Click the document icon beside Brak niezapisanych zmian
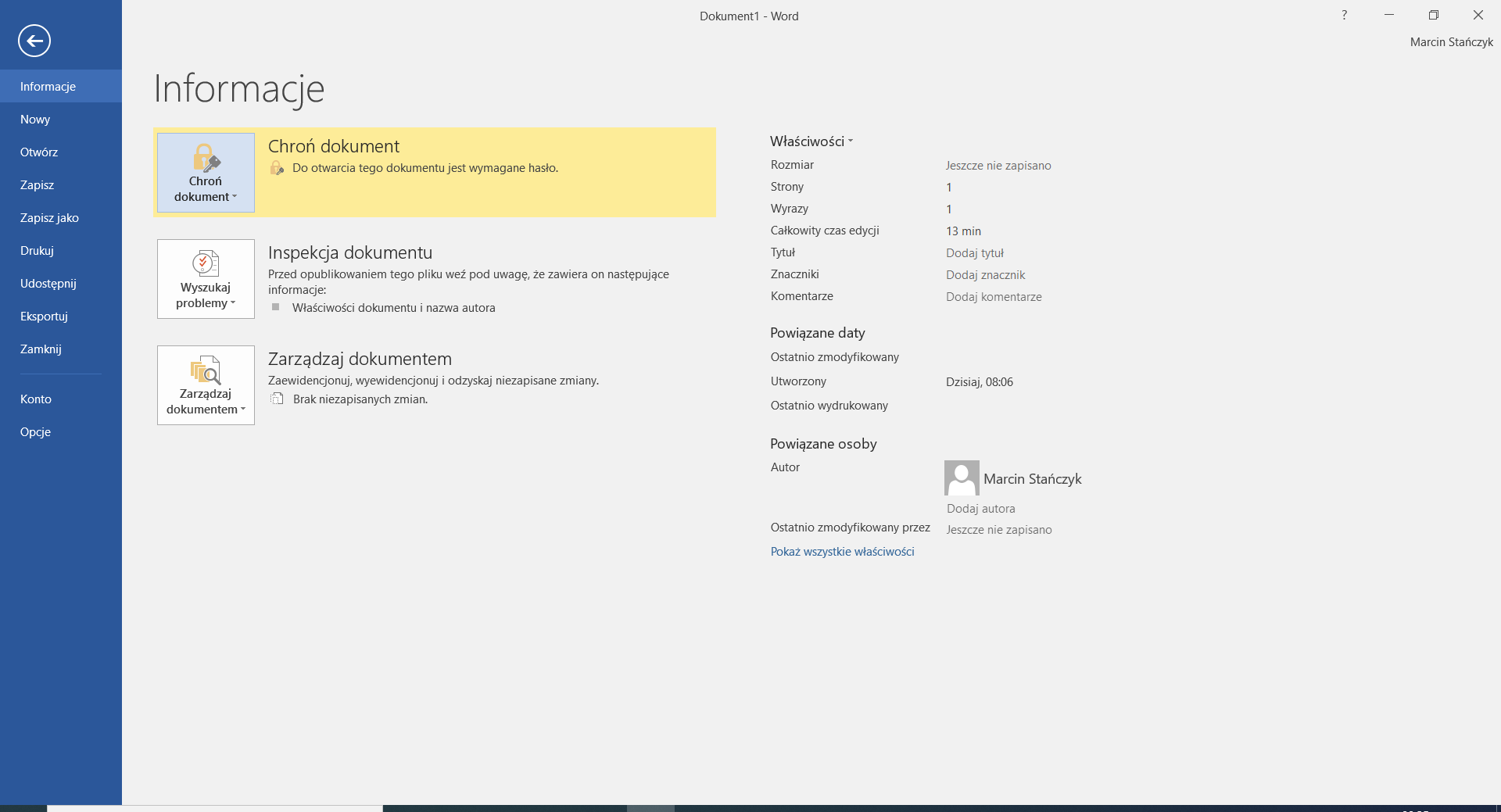 coord(278,399)
